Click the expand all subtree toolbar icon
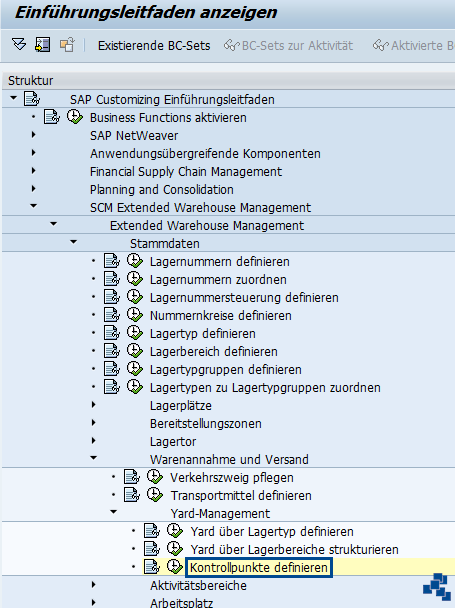The width and height of the screenshot is (455, 608). [x=19, y=45]
